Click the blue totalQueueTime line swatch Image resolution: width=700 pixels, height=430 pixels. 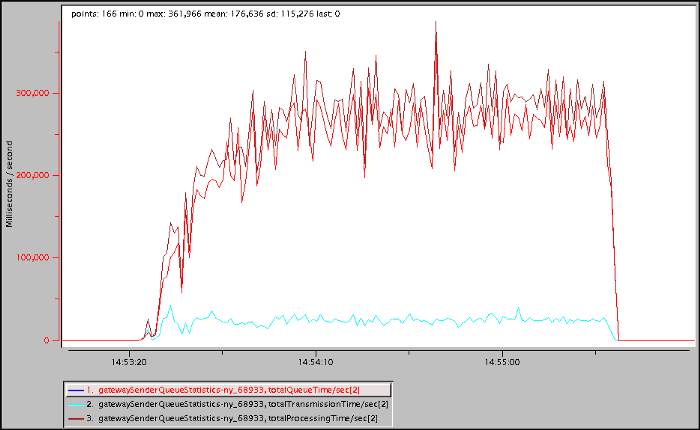coord(76,390)
